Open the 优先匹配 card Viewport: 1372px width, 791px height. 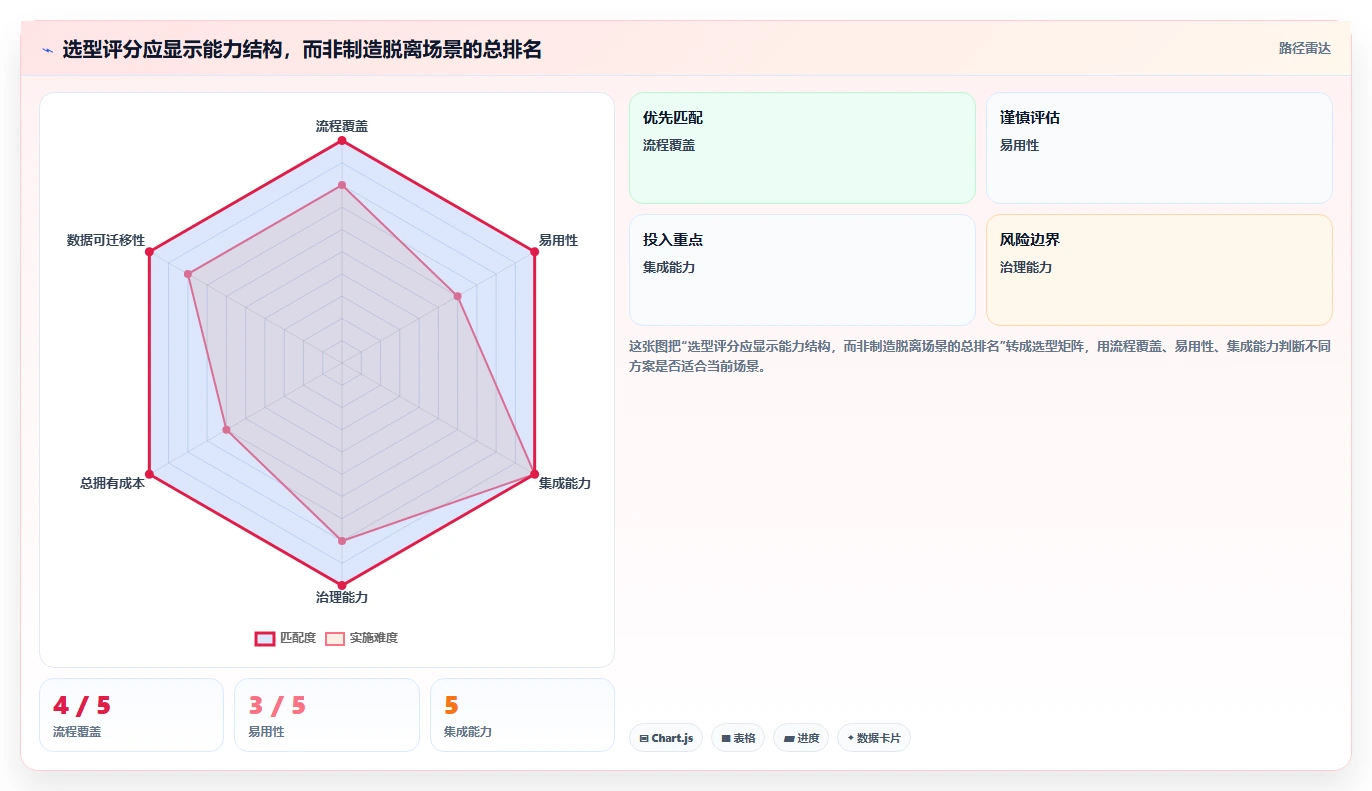click(x=802, y=148)
